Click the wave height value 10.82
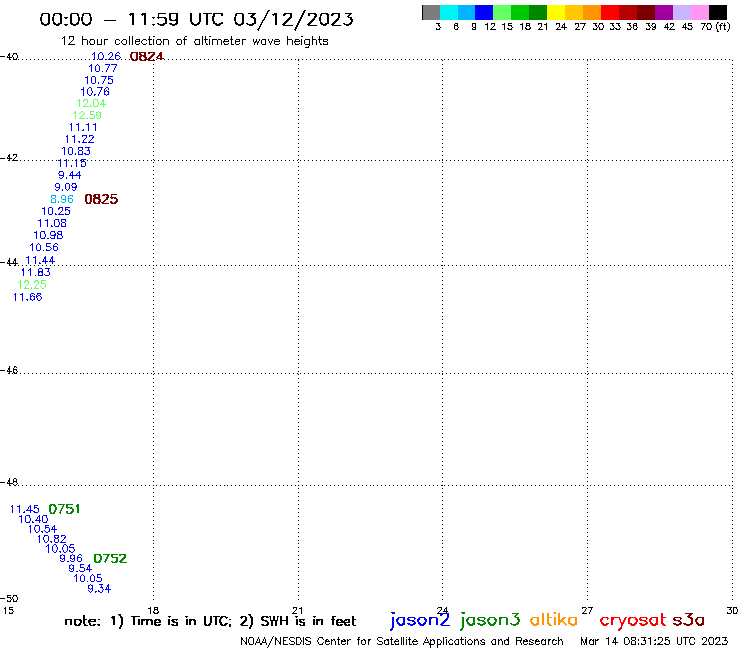 51,539
